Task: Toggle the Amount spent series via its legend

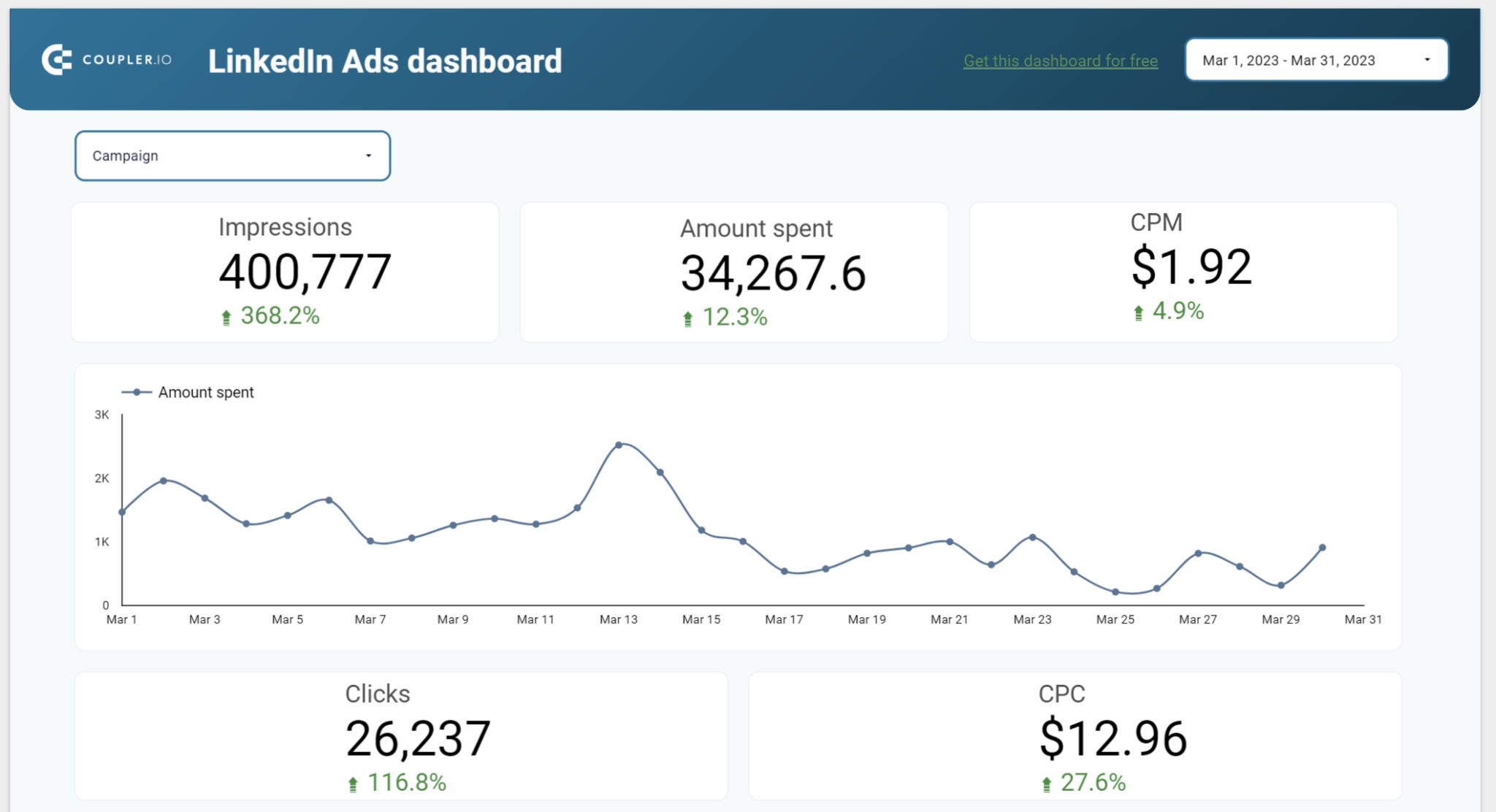Action: [205, 392]
